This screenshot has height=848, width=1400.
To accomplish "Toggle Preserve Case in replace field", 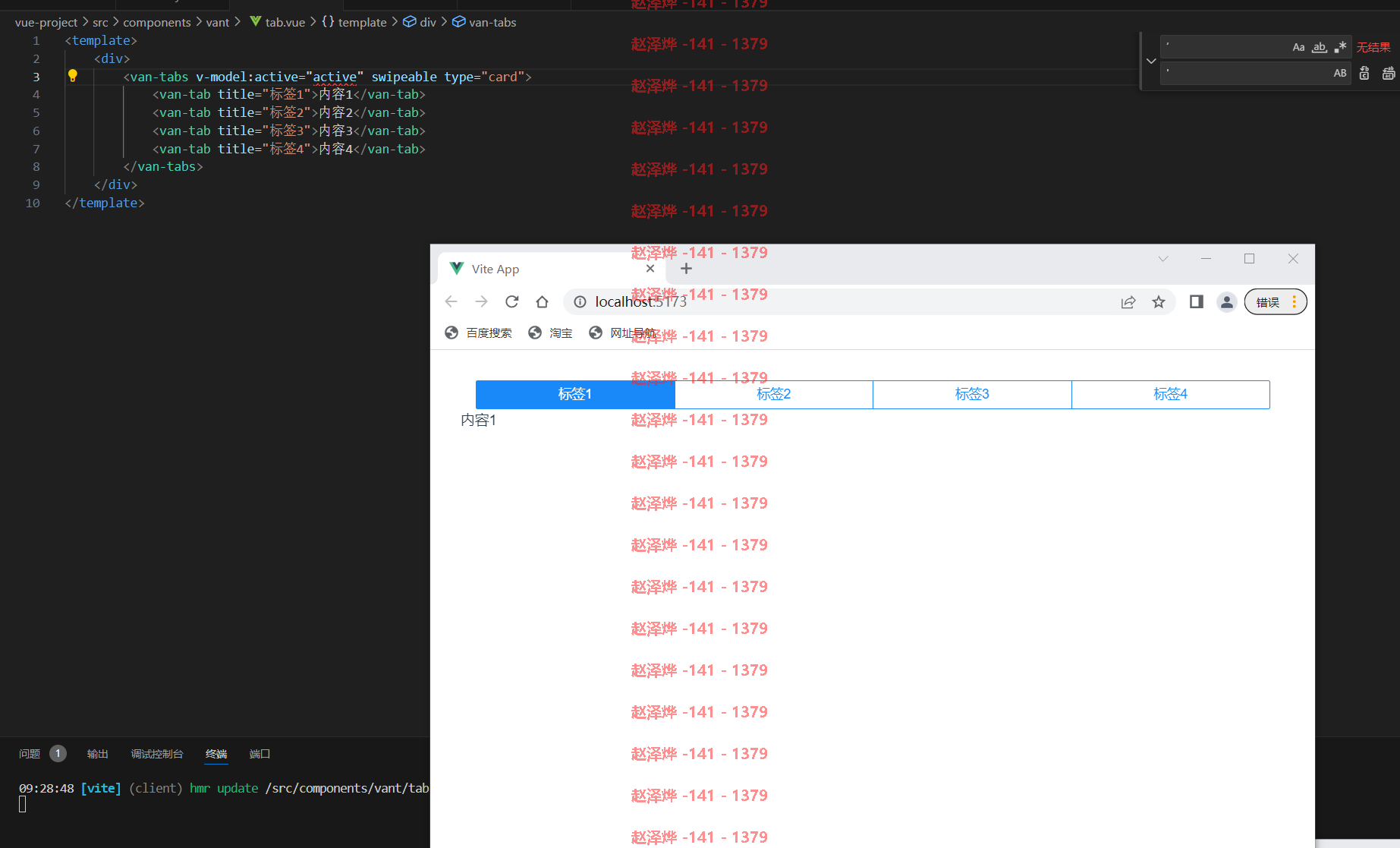I will [1340, 73].
